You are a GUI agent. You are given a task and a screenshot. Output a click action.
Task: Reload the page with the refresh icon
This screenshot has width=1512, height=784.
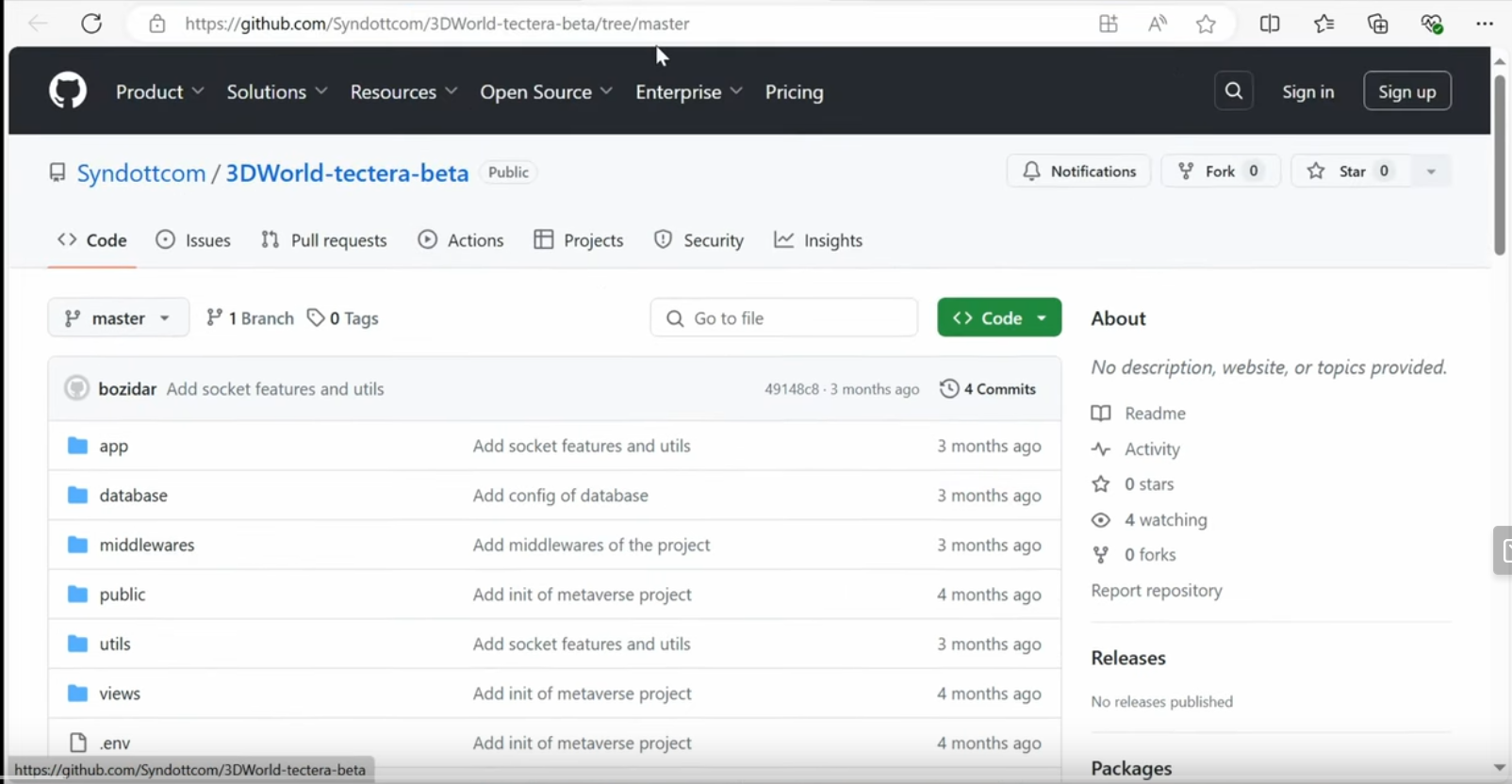tap(91, 24)
